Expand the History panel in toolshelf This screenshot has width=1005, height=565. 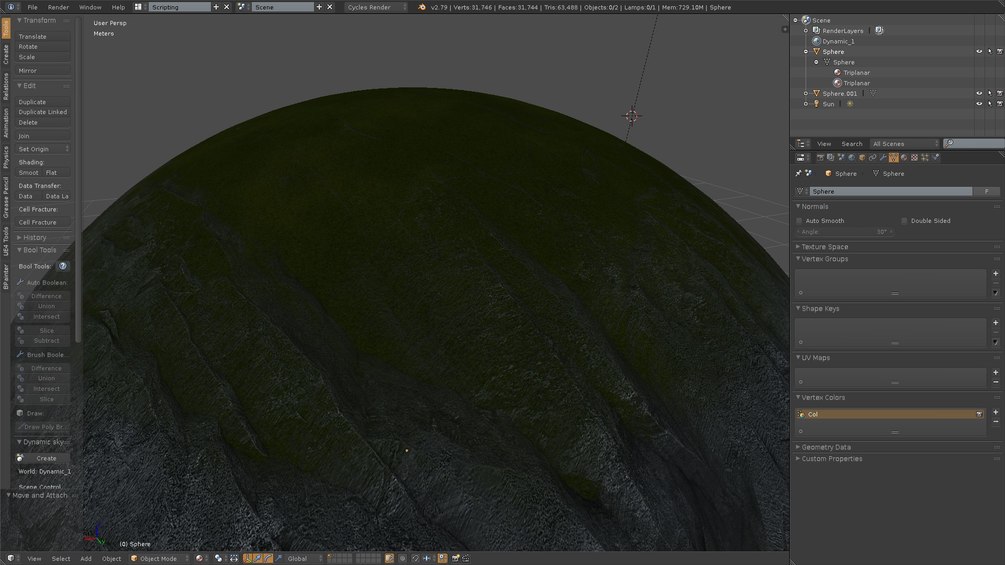coord(34,238)
